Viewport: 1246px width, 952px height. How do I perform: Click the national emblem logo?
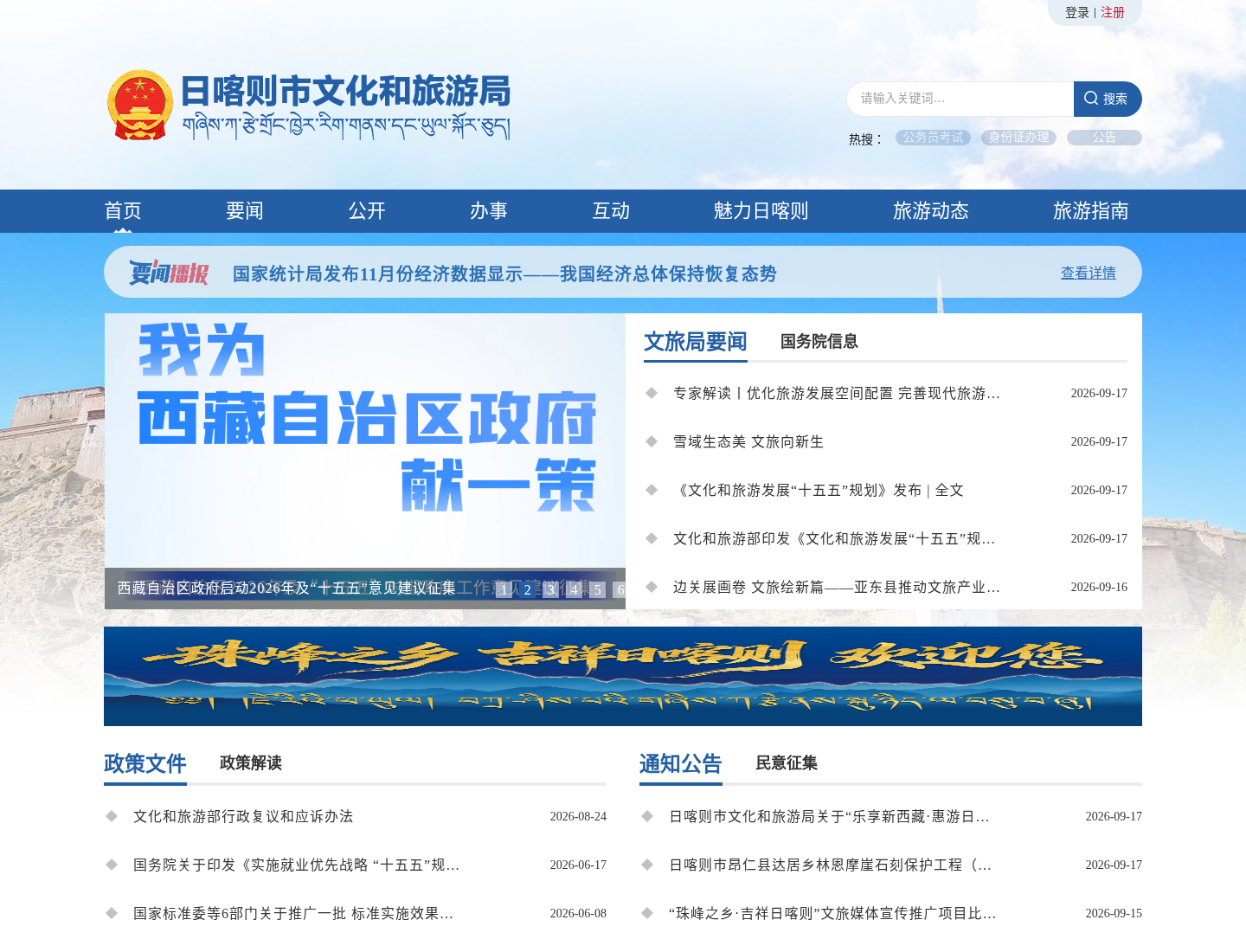(140, 106)
